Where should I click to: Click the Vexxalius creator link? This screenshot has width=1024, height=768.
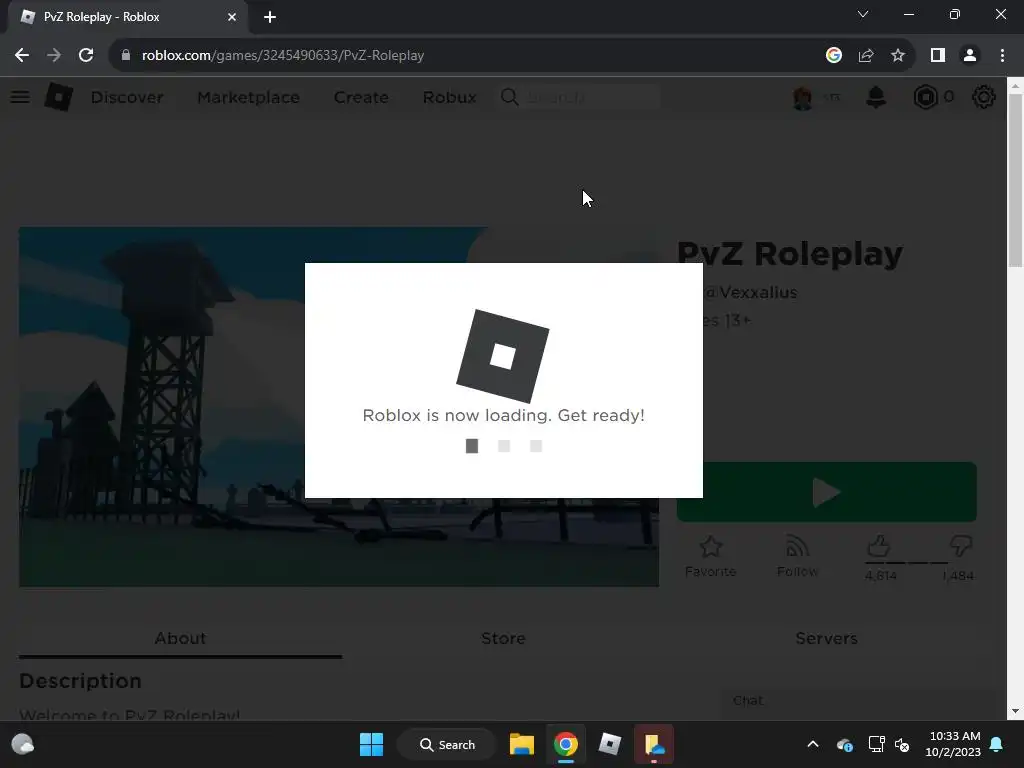point(752,292)
